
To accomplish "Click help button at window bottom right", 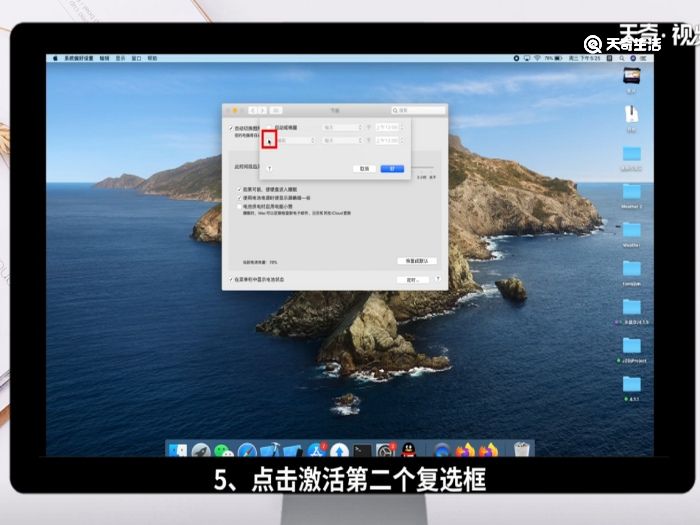I will 438,279.
